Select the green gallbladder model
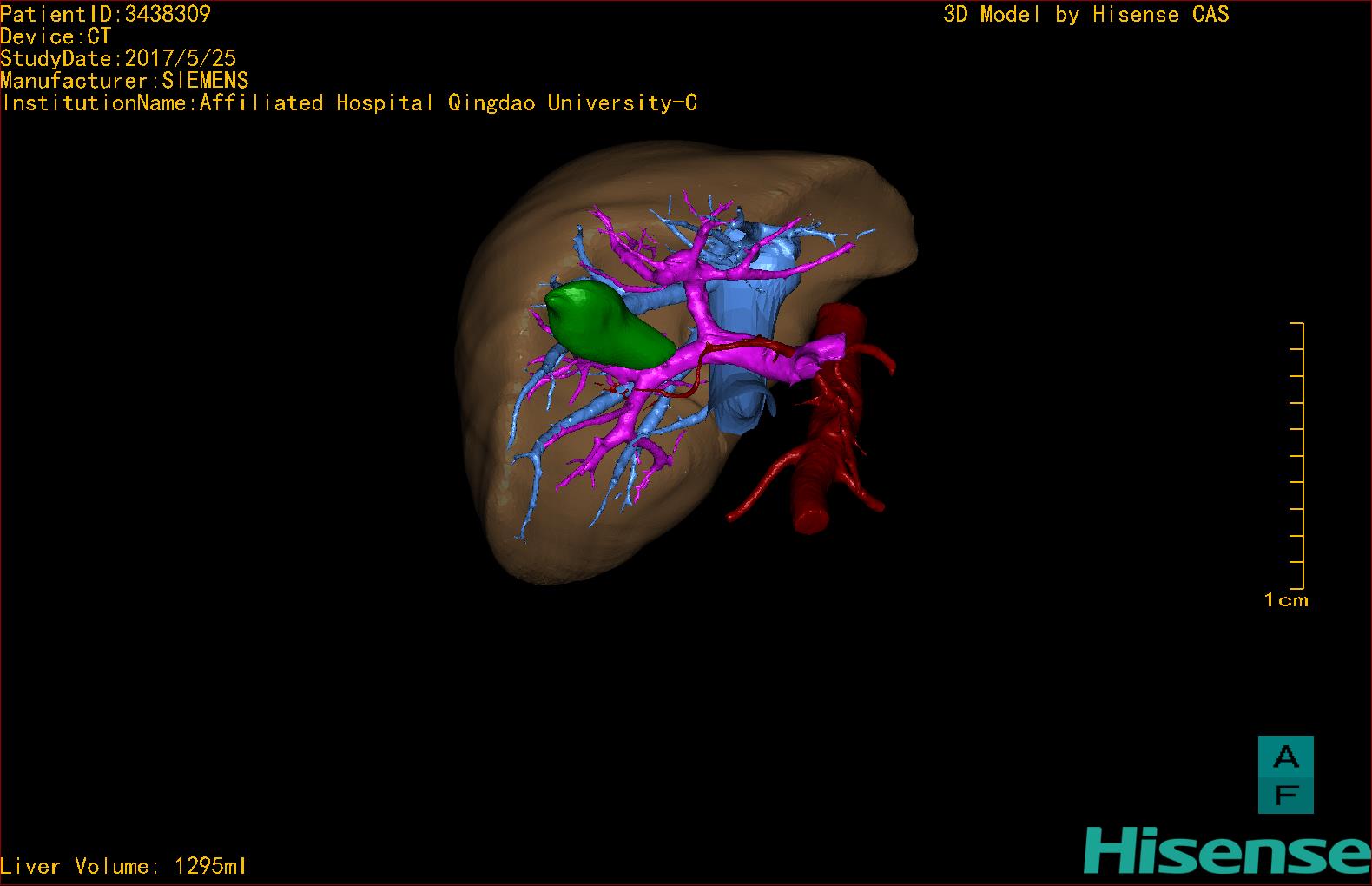 tap(608, 326)
